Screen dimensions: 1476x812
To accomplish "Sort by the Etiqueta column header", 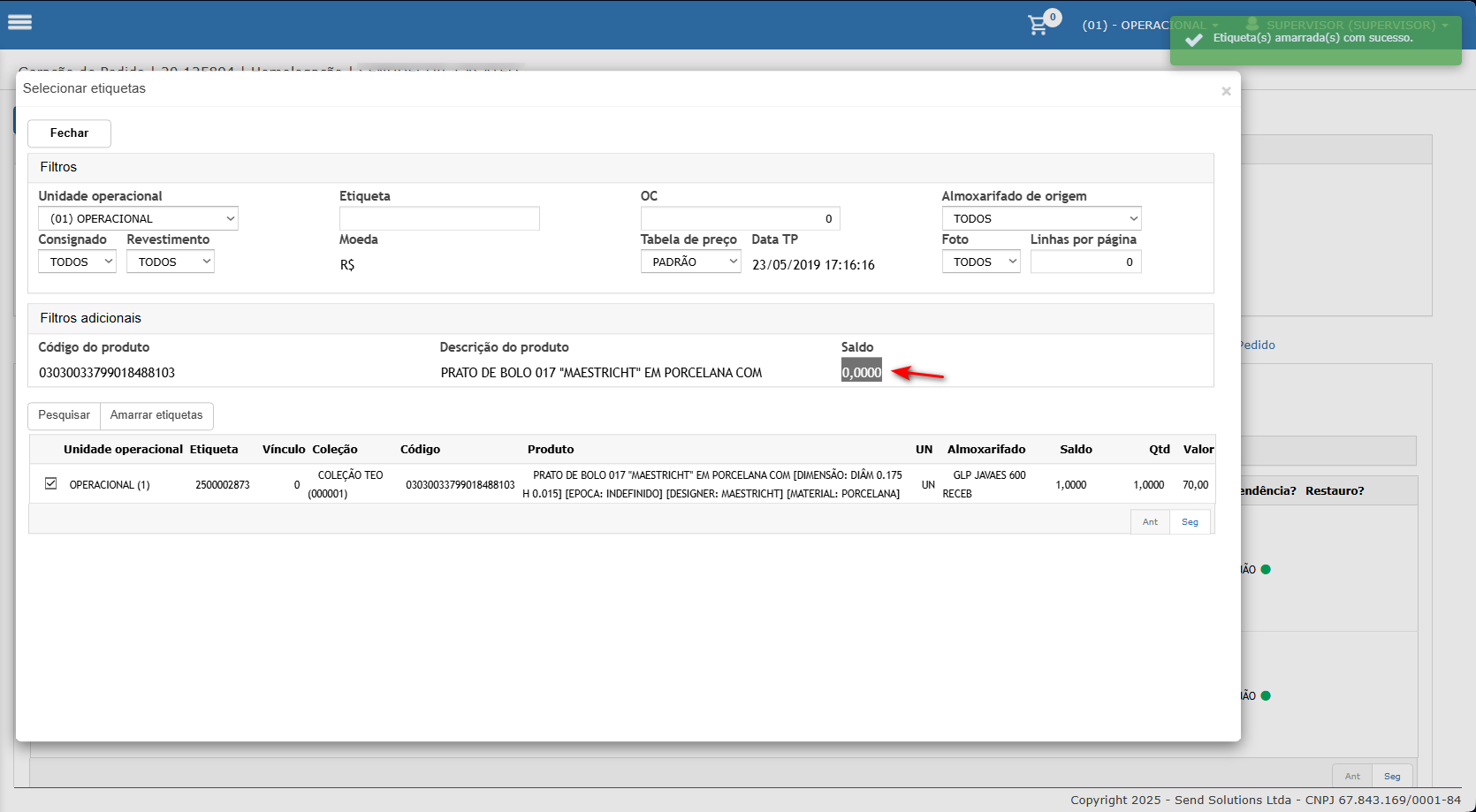I will [x=214, y=449].
